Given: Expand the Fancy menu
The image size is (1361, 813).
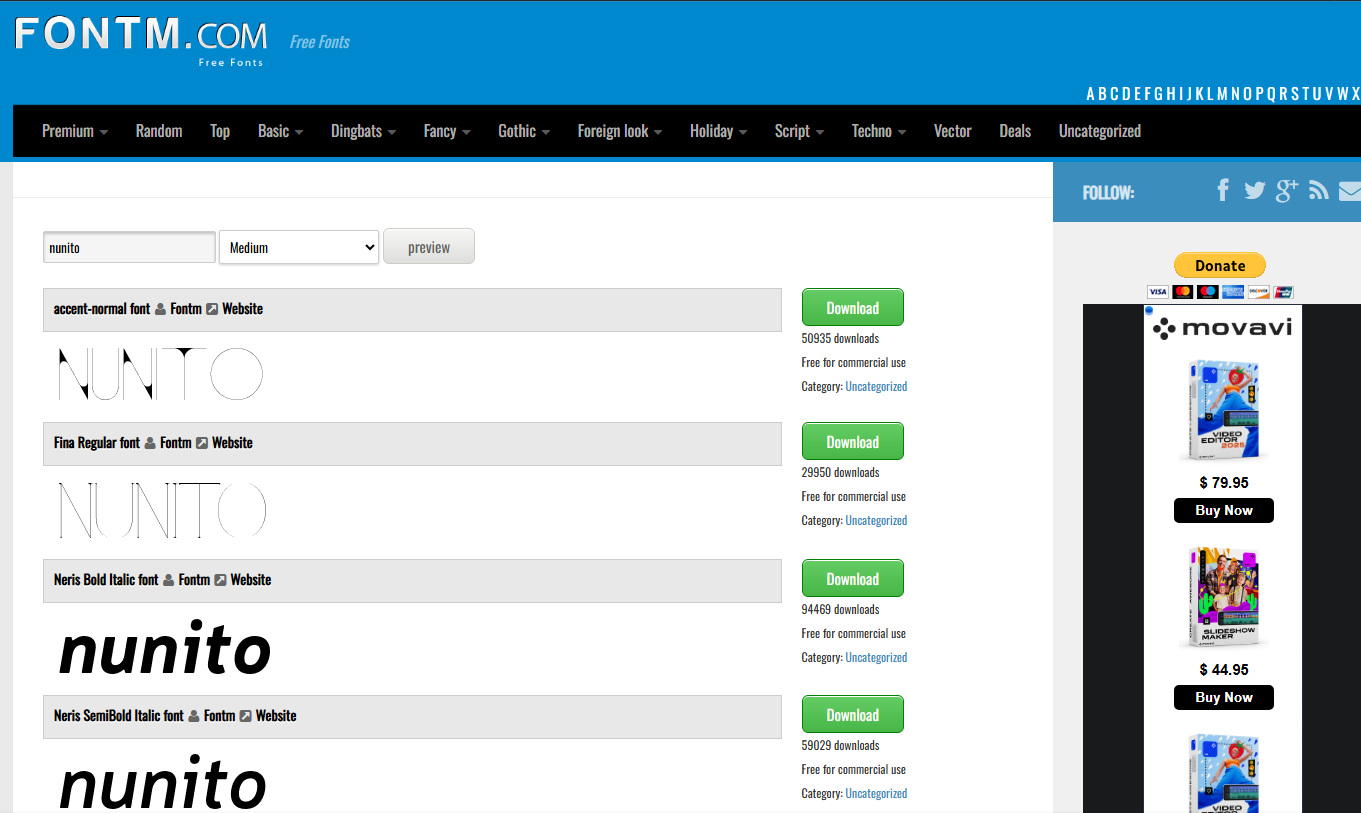Looking at the screenshot, I should click(447, 131).
